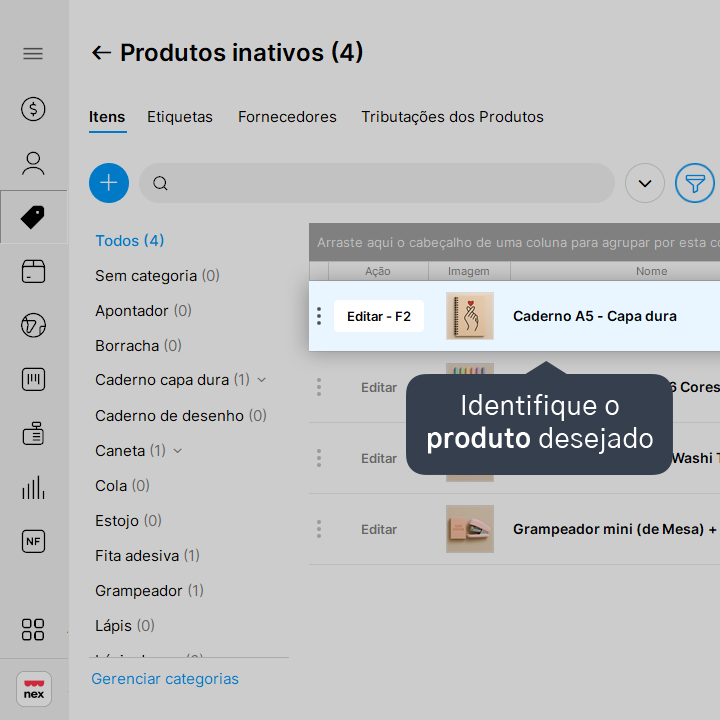
Task: Open the three-dot menu for Grampeador mini row
Action: coord(319,529)
